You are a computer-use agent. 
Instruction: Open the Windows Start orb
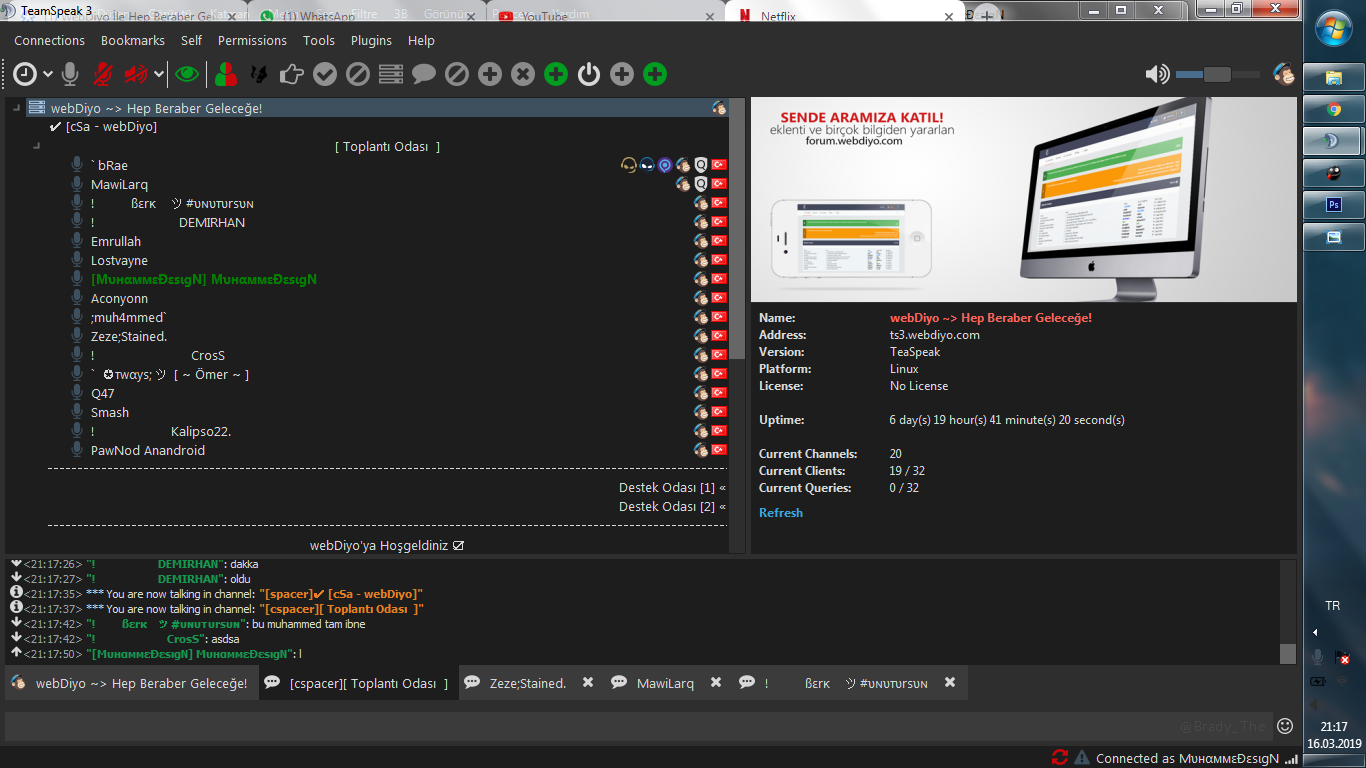[x=1335, y=29]
